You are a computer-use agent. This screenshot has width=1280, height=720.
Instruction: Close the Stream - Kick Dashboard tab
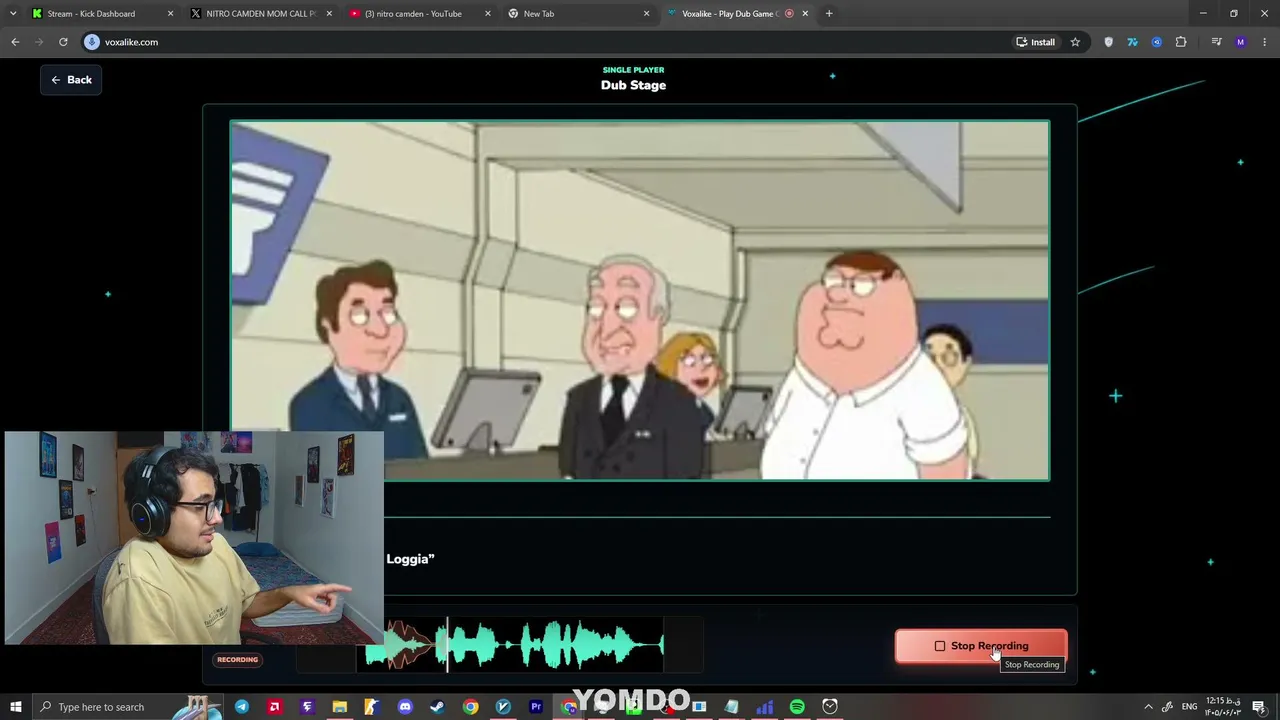[x=170, y=14]
